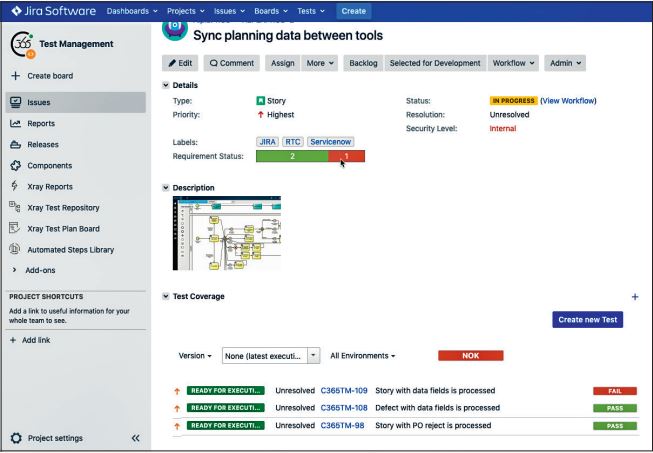Screen dimensions: 653x453
Task: Open Xray Test Plan Board icon
Action: [x=17, y=229]
